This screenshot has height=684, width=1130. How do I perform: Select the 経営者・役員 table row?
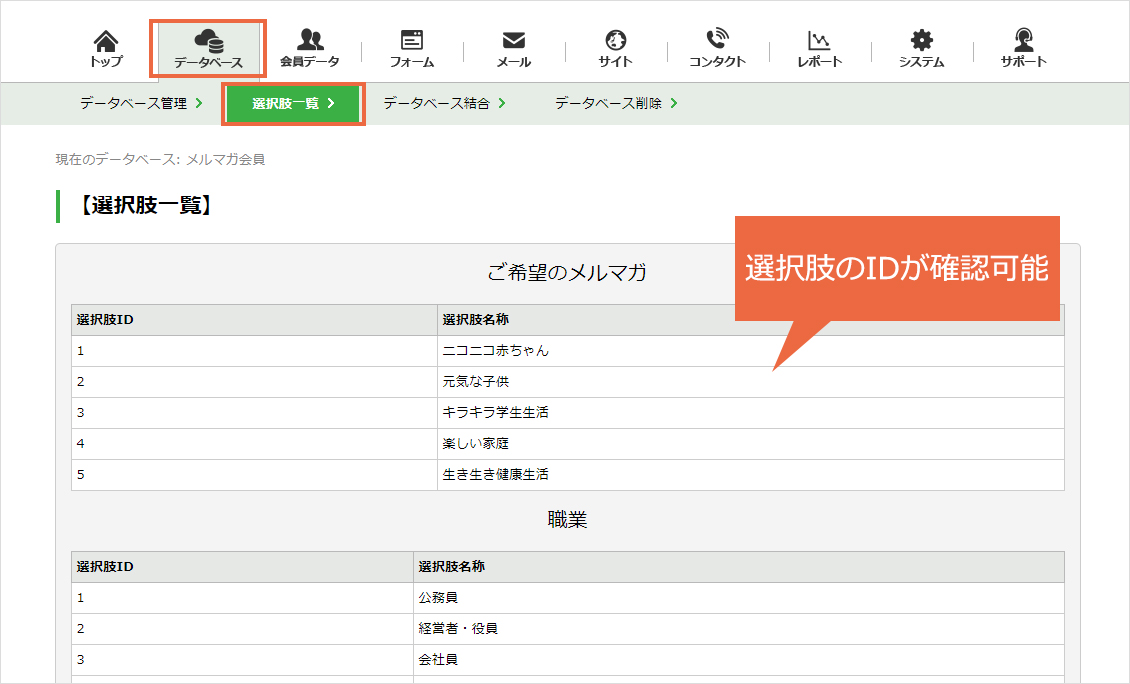coord(568,629)
